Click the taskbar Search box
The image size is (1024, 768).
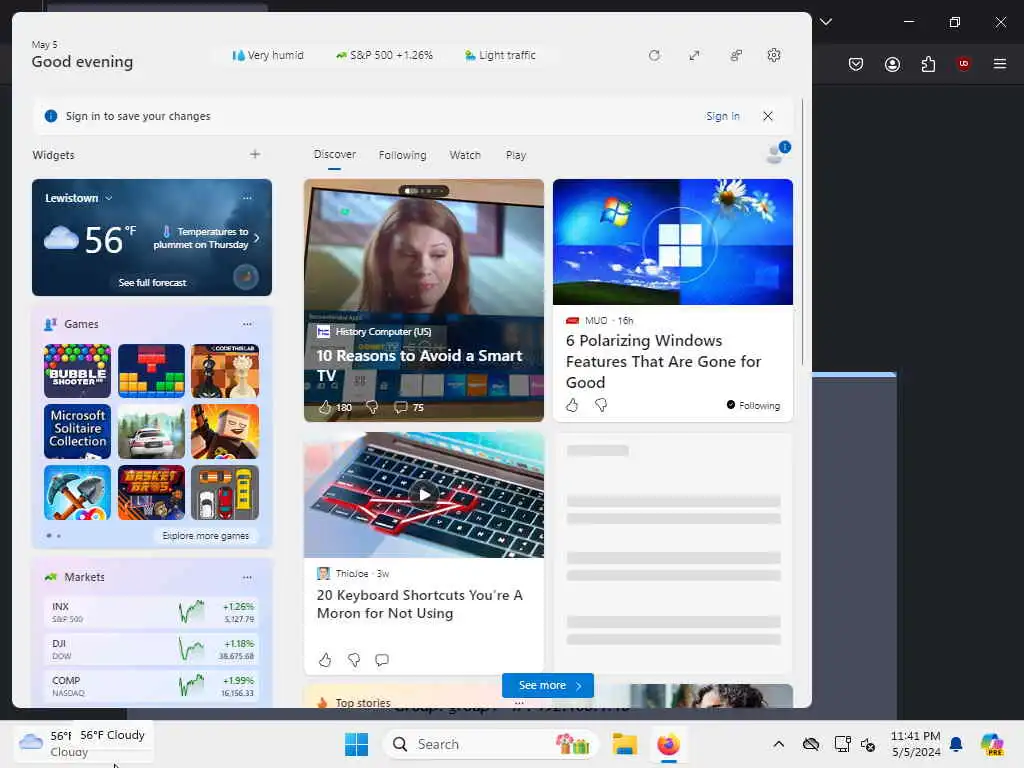[x=491, y=744]
